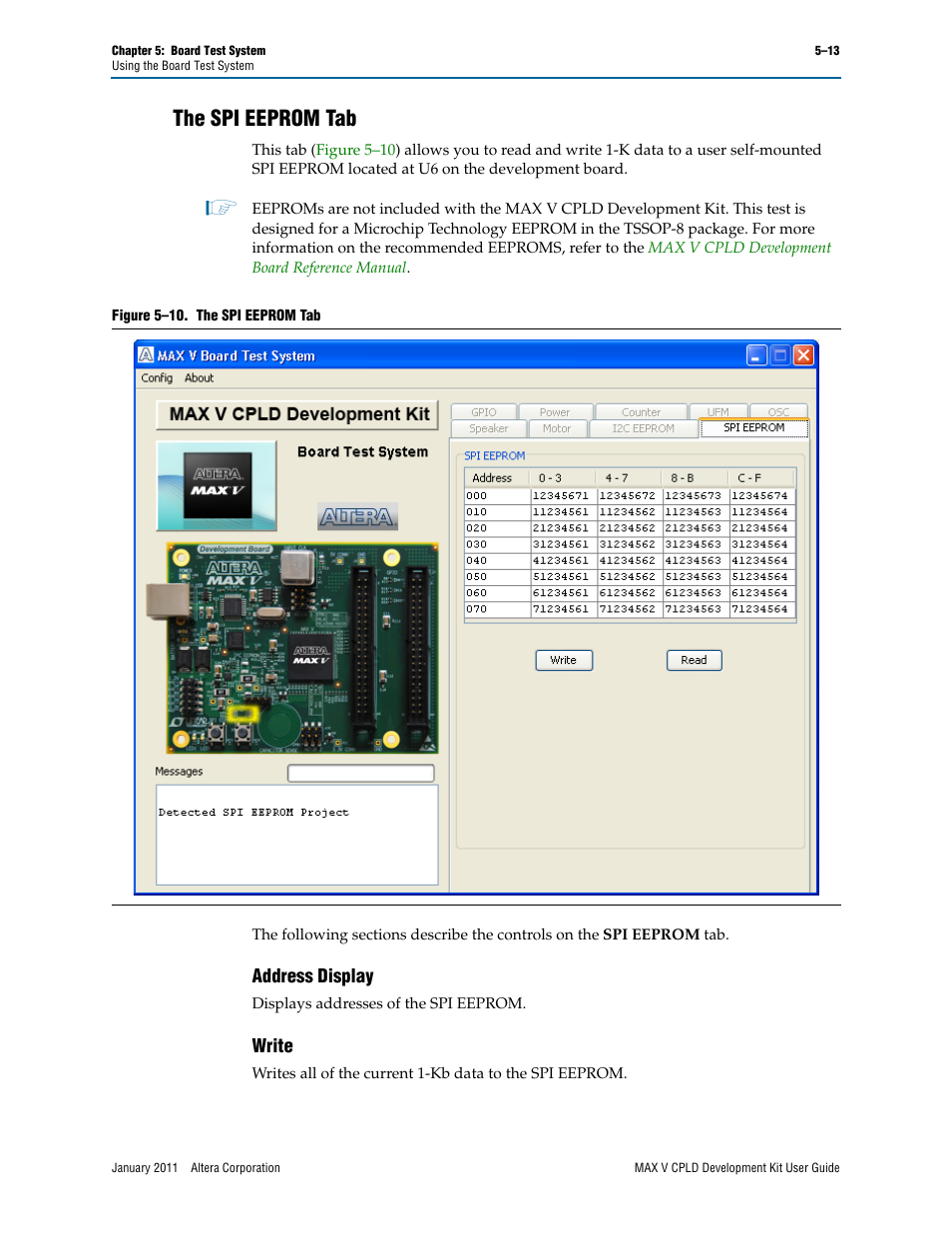The height and width of the screenshot is (1233, 952).
Task: Click the MAX V CPLD Development Kit banner
Action: click(297, 414)
